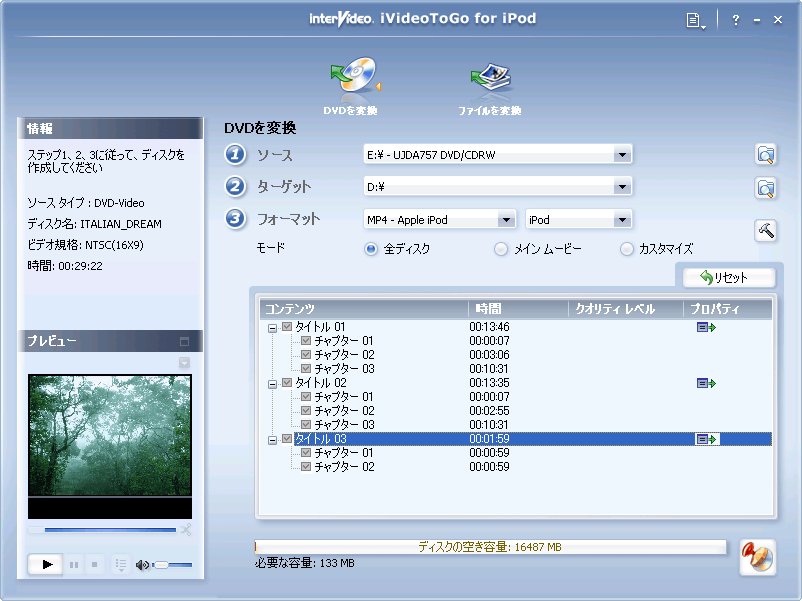Screen dimensions: 802x601
Task: Open the iPod profile dropdown
Action: click(x=622, y=220)
